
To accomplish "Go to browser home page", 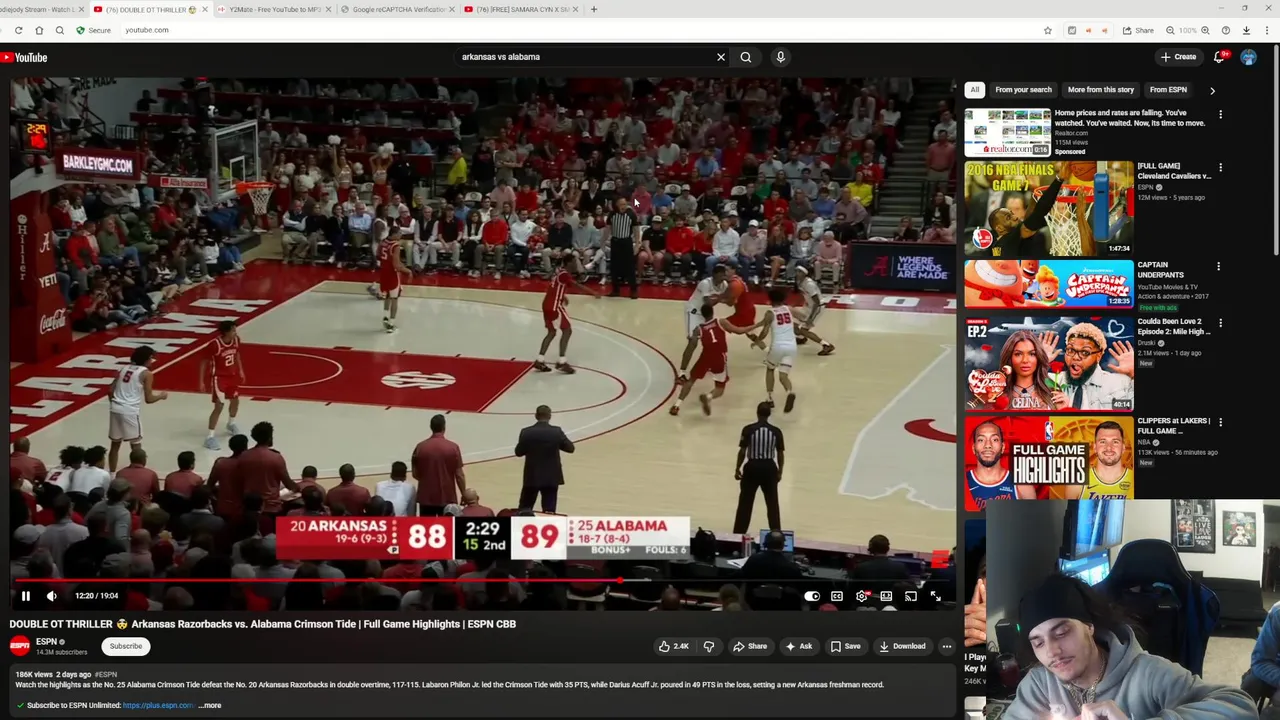I will coord(39,30).
